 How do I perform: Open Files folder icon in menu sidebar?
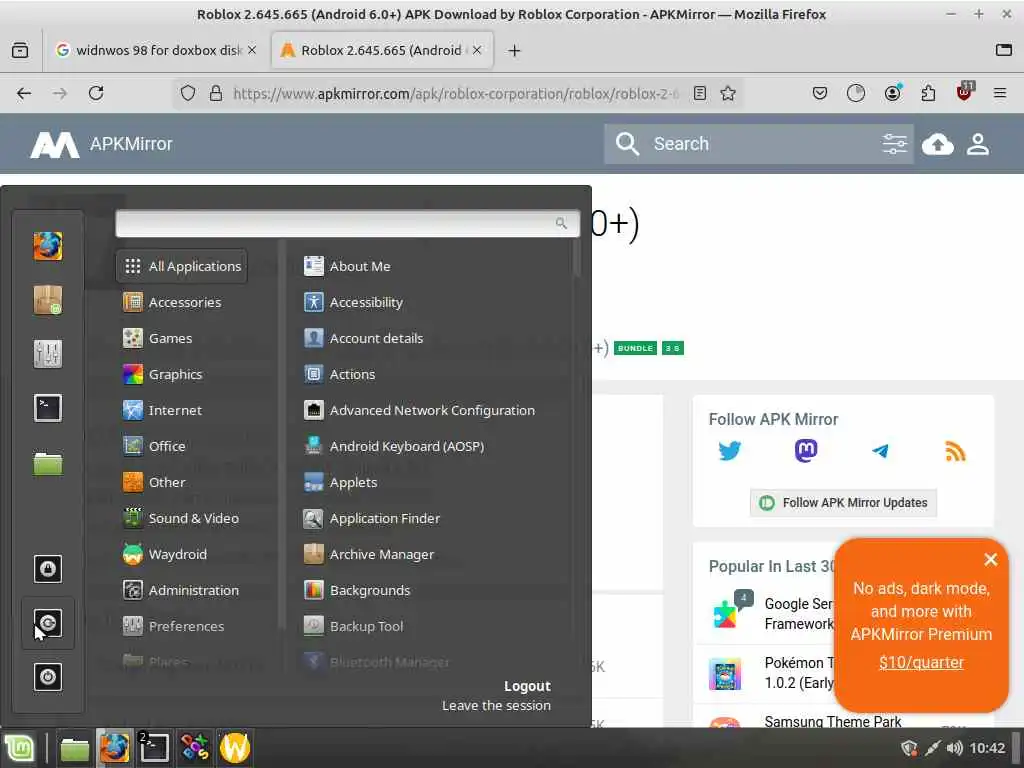(48, 463)
